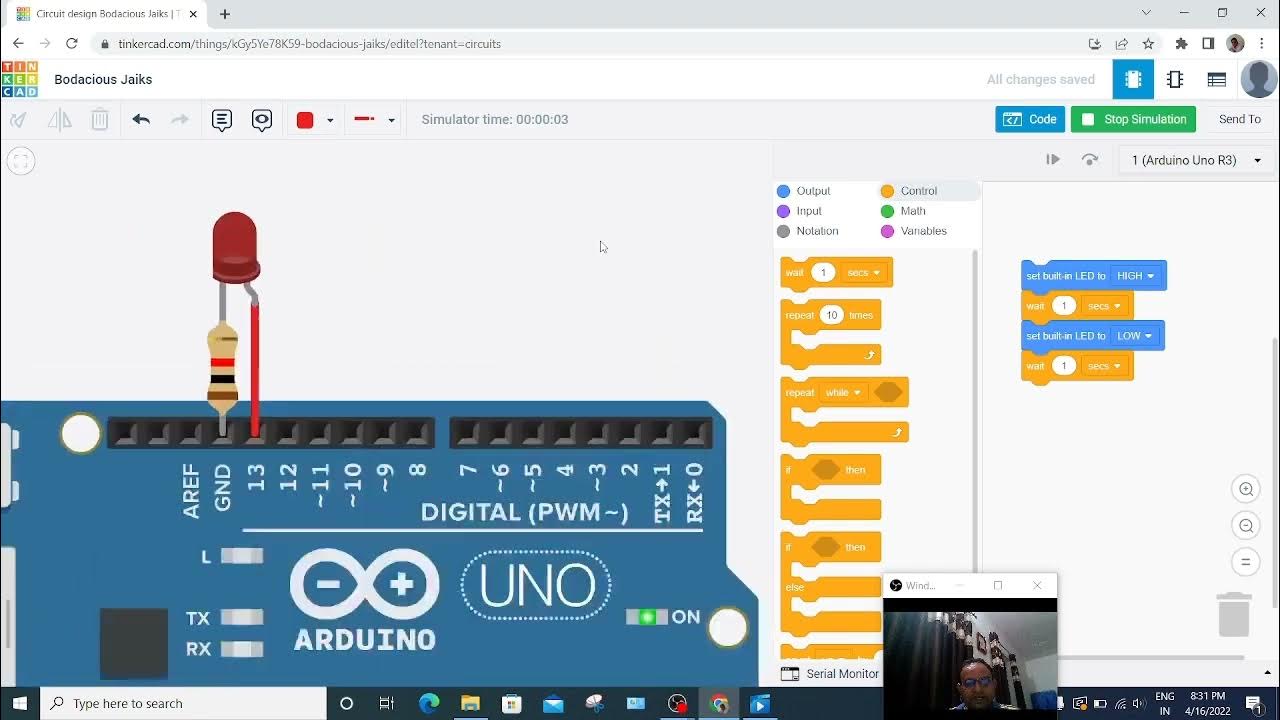Select the Control block category
The width and height of the screenshot is (1280, 720).
point(910,191)
